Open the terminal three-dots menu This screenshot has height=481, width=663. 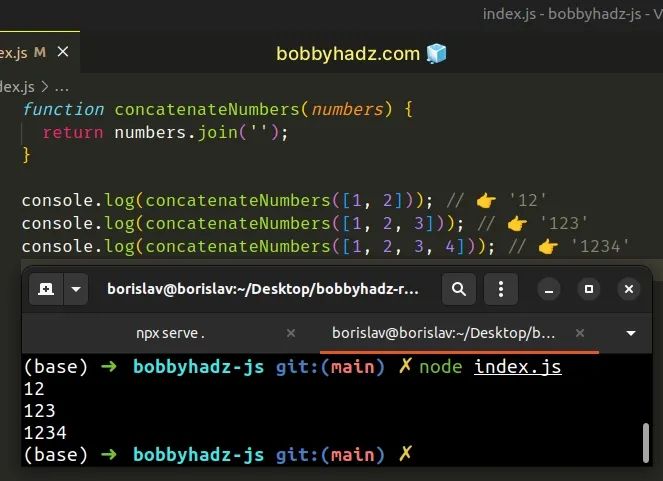501,289
